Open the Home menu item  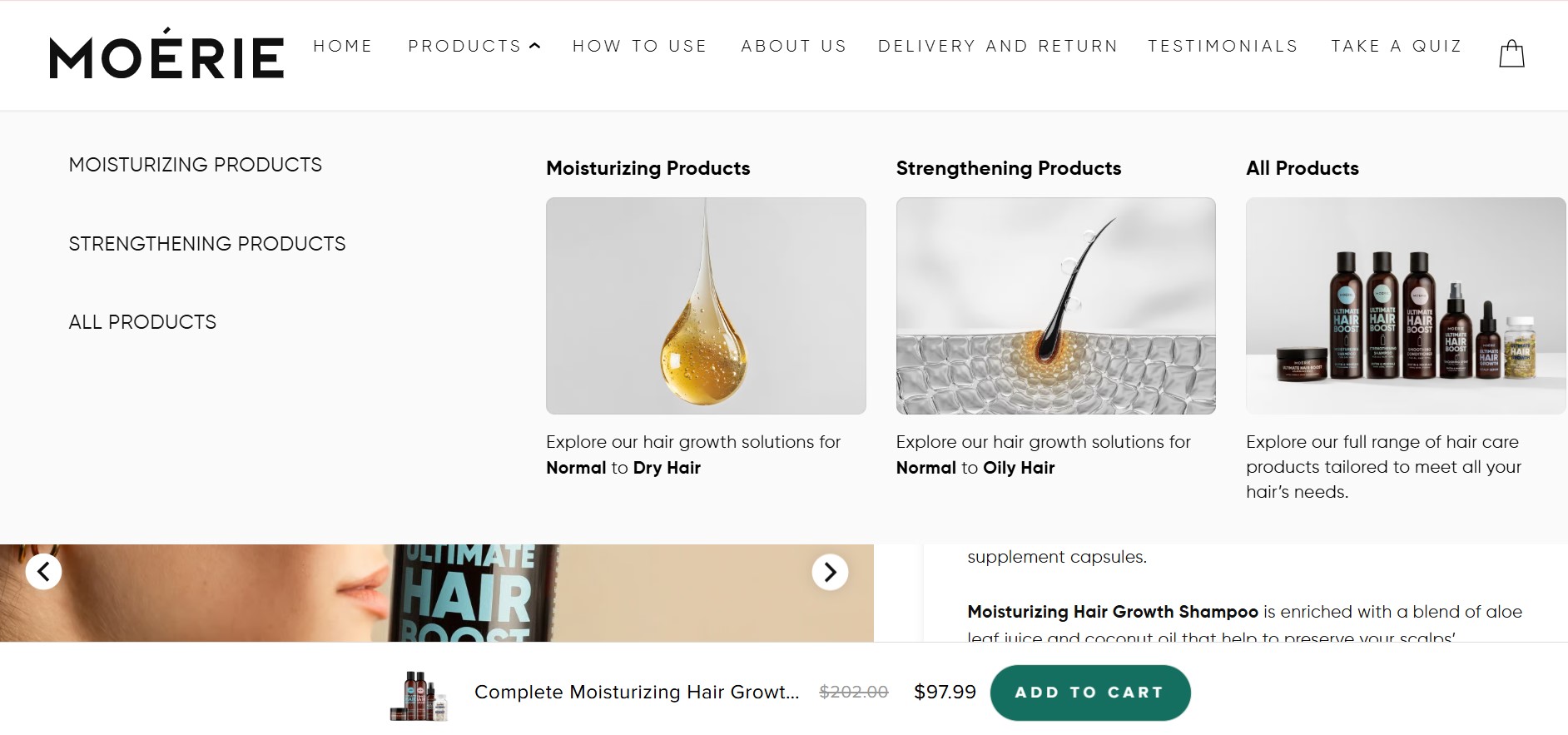pos(342,47)
